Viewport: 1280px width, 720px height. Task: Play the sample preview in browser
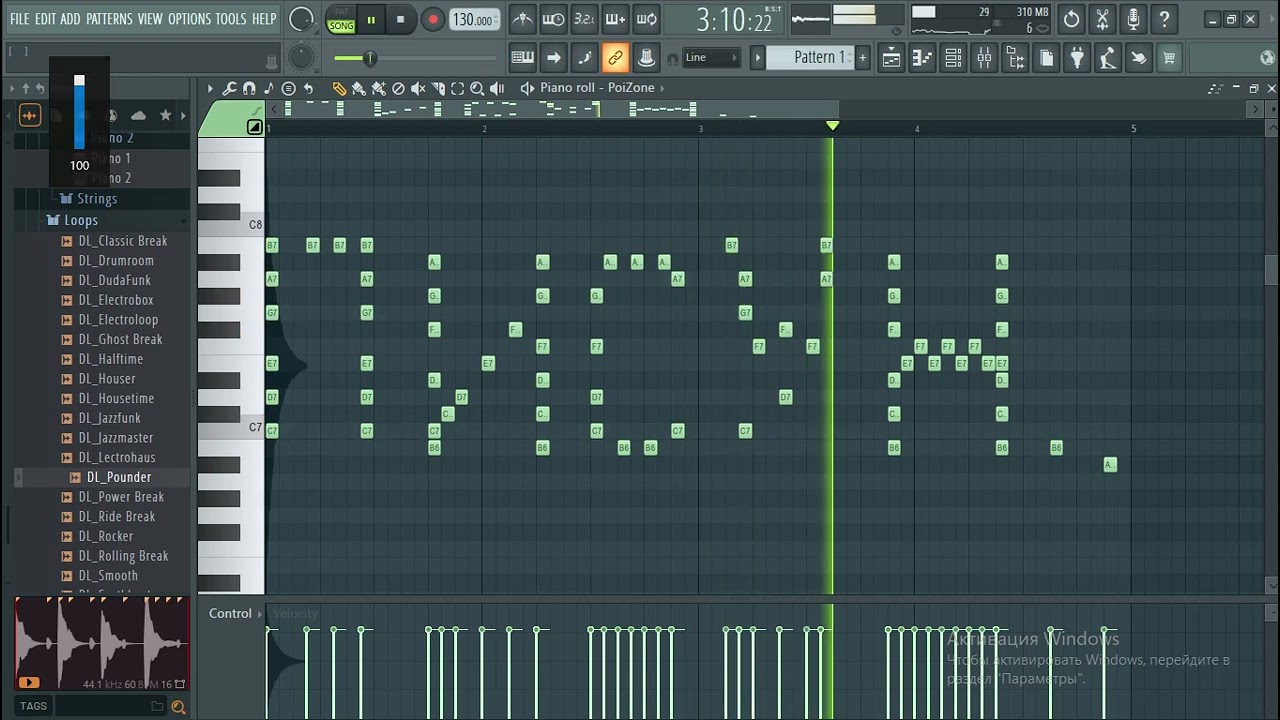pyautogui.click(x=28, y=683)
